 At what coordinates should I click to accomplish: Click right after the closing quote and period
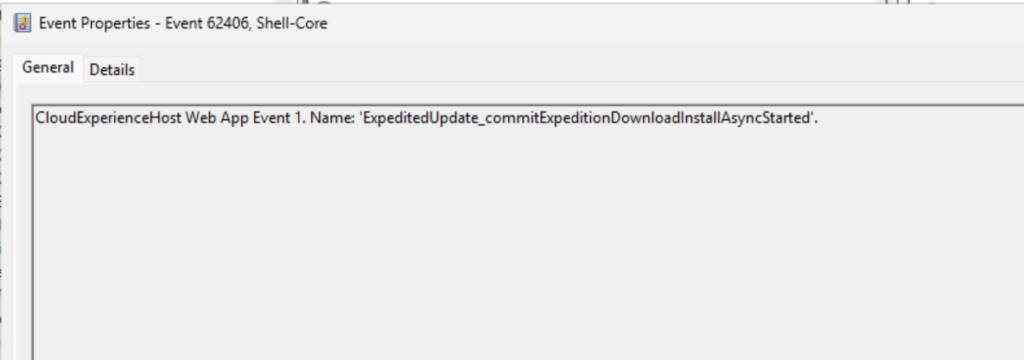tap(820, 118)
